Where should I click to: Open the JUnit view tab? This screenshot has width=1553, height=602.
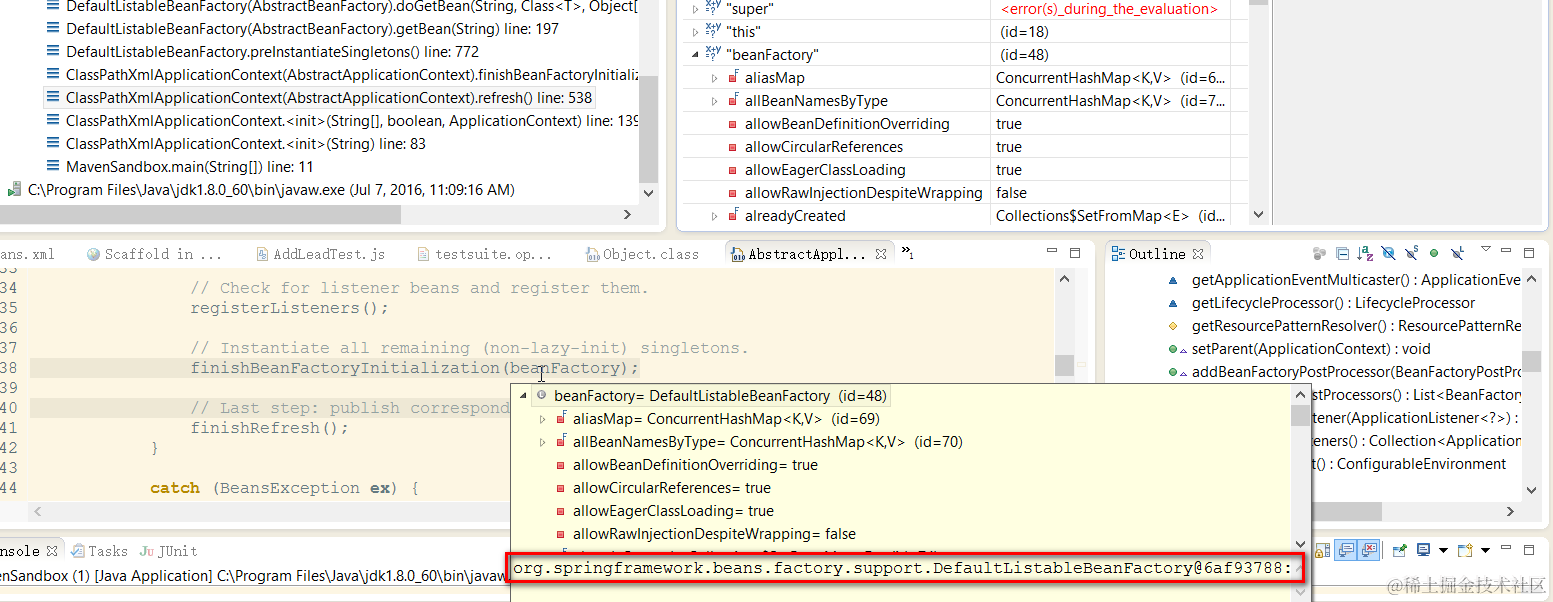168,551
